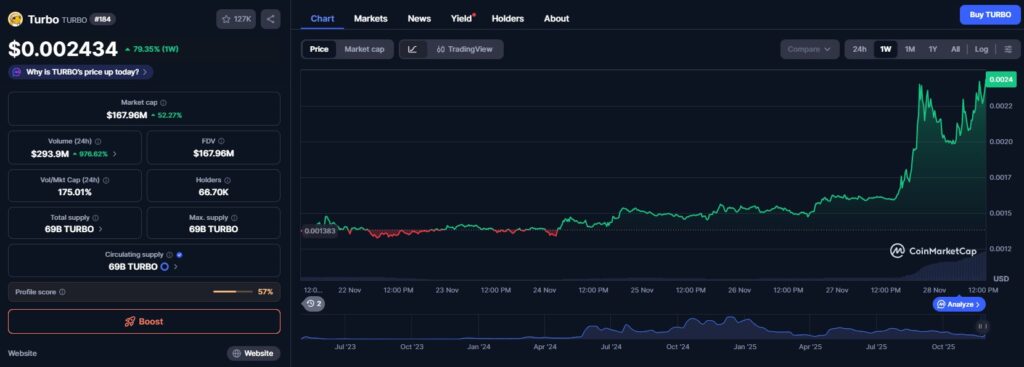Image resolution: width=1024 pixels, height=367 pixels.
Task: Click the $293.9M volume value
Action: pos(49,153)
